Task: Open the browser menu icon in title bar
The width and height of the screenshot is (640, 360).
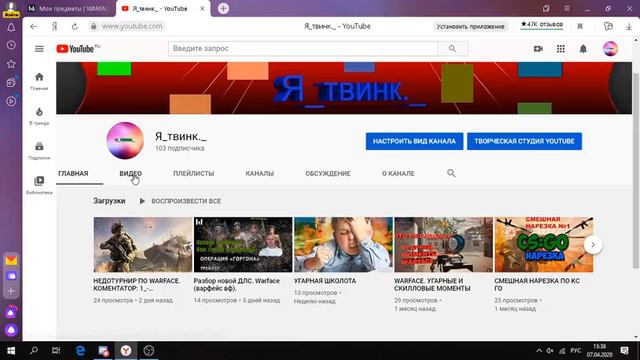Action: click(567, 8)
